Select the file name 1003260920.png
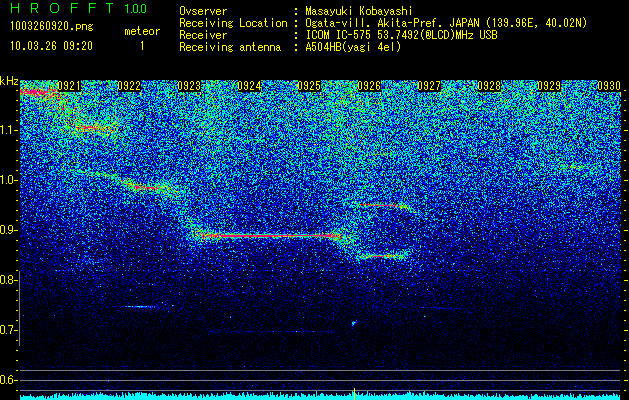Image resolution: width=629 pixels, height=400 pixels. pos(52,27)
